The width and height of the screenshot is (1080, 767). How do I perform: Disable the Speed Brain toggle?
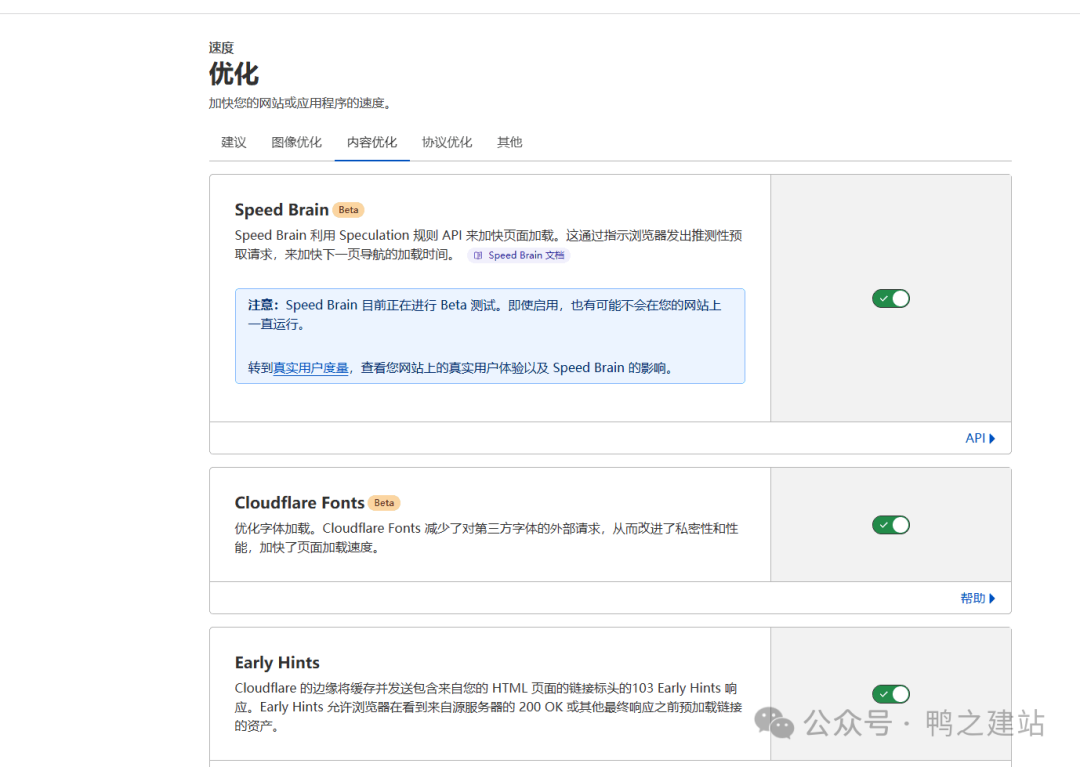coord(890,298)
